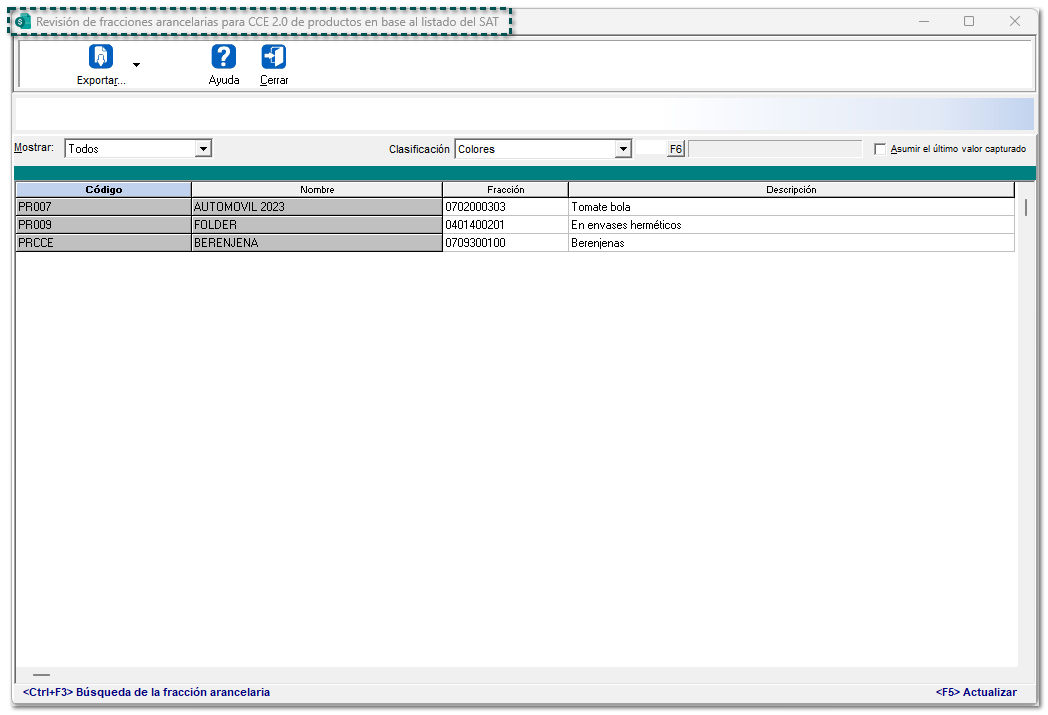Click the Descripción column header

pos(791,189)
